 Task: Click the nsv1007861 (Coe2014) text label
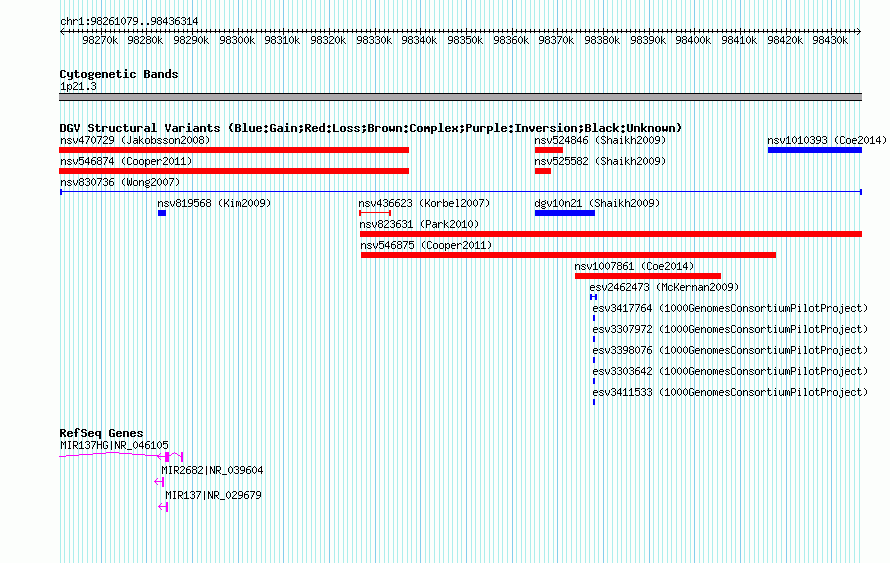[634, 266]
